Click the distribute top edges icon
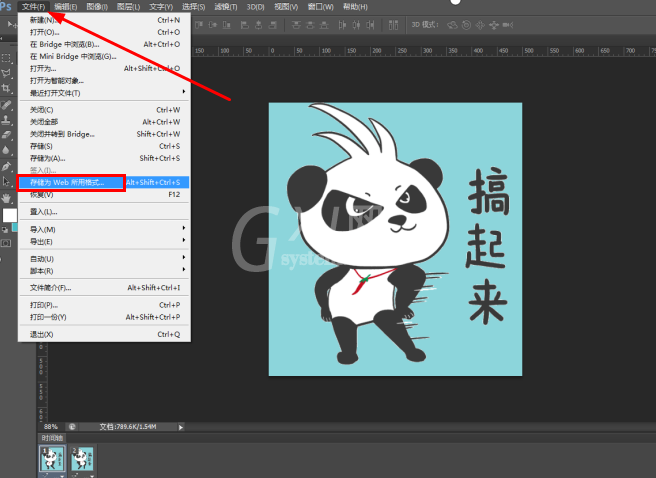 (x=296, y=25)
